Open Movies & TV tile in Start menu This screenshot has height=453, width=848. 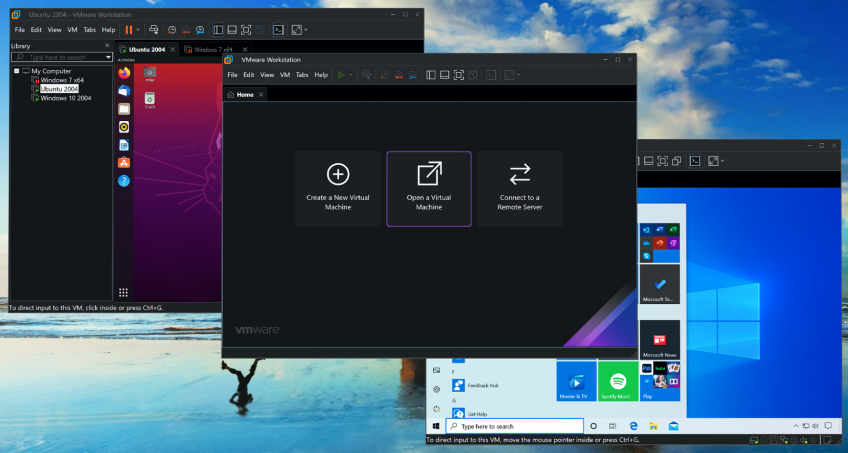(x=576, y=382)
